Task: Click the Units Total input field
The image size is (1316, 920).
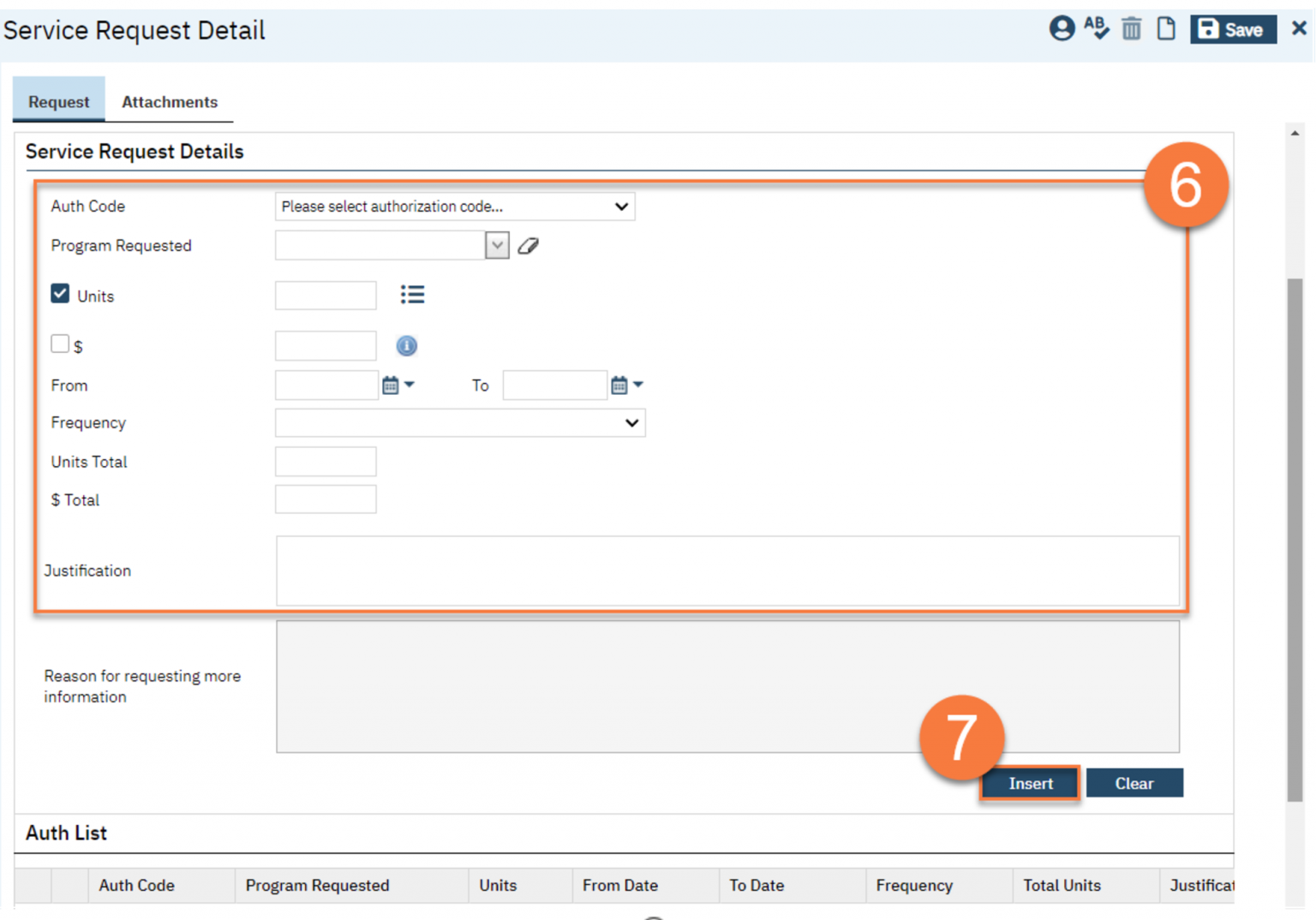Action: point(326,462)
